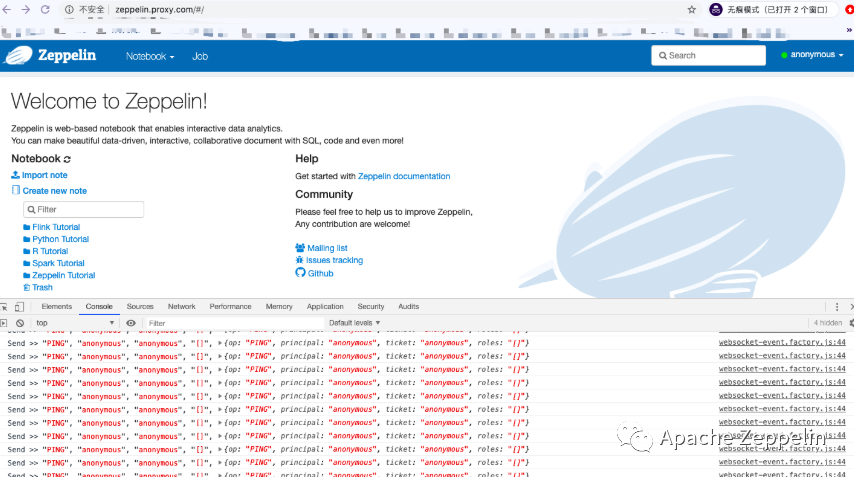Switch to the Application tab
The width and height of the screenshot is (854, 477).
325,307
